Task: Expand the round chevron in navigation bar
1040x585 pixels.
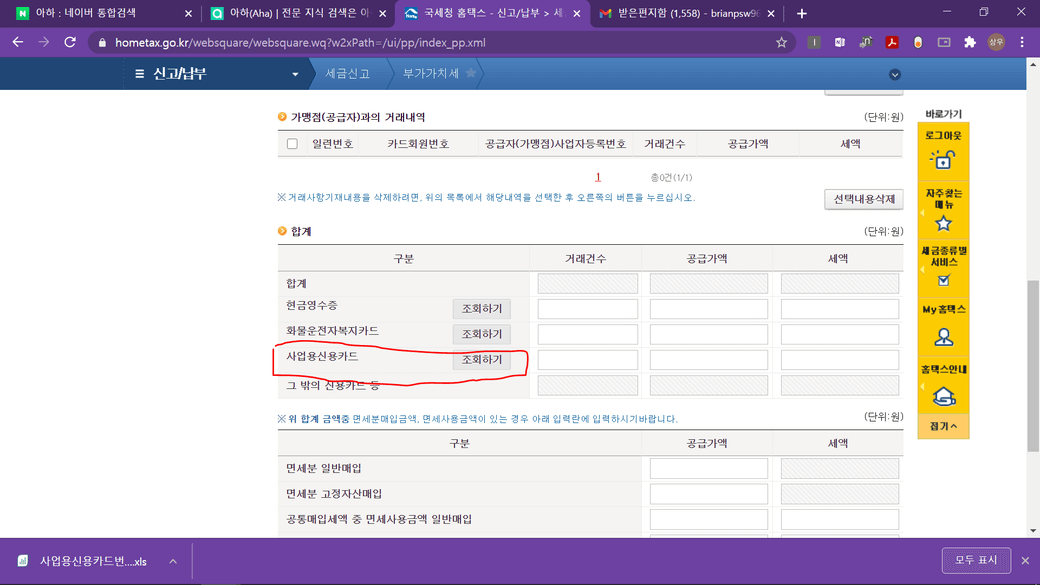Action: point(895,75)
